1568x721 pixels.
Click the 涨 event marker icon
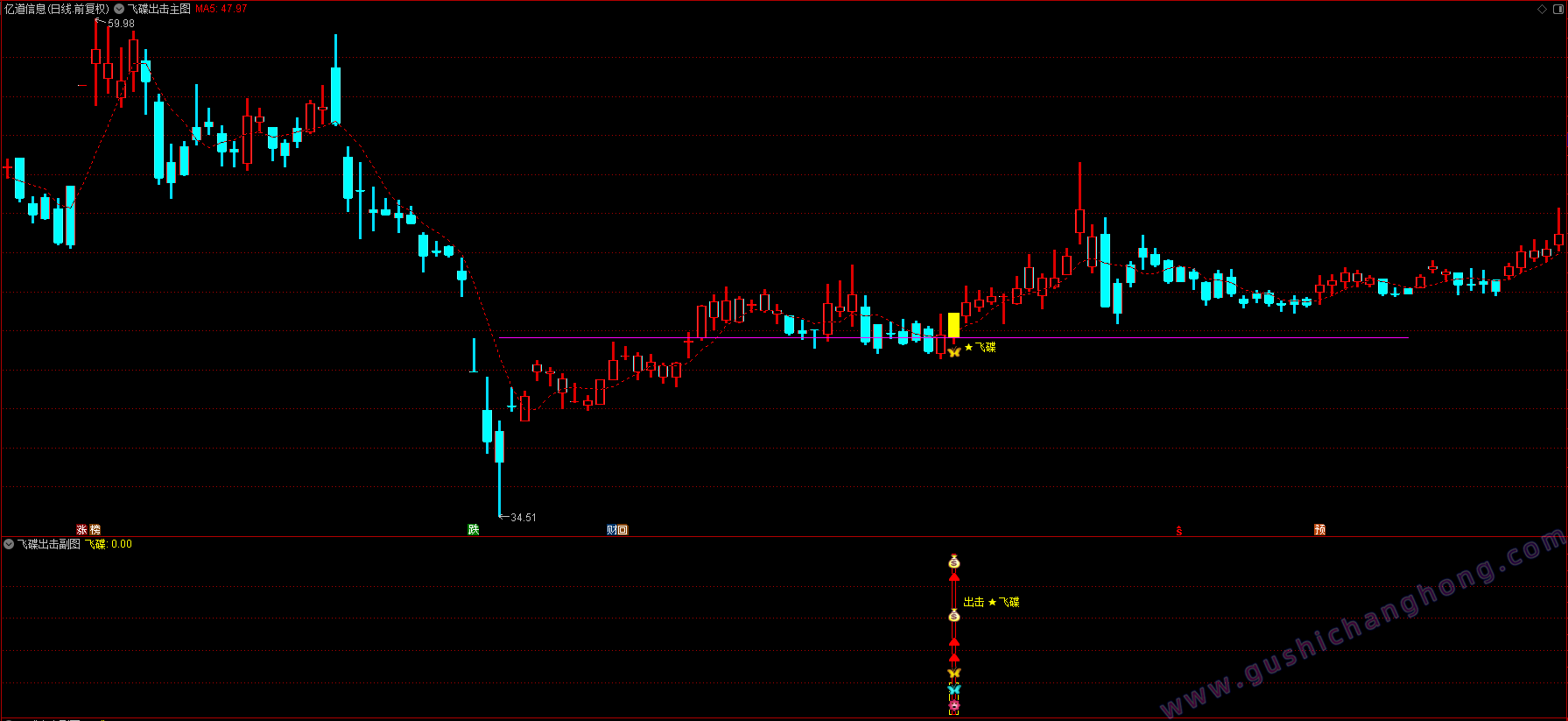click(82, 530)
